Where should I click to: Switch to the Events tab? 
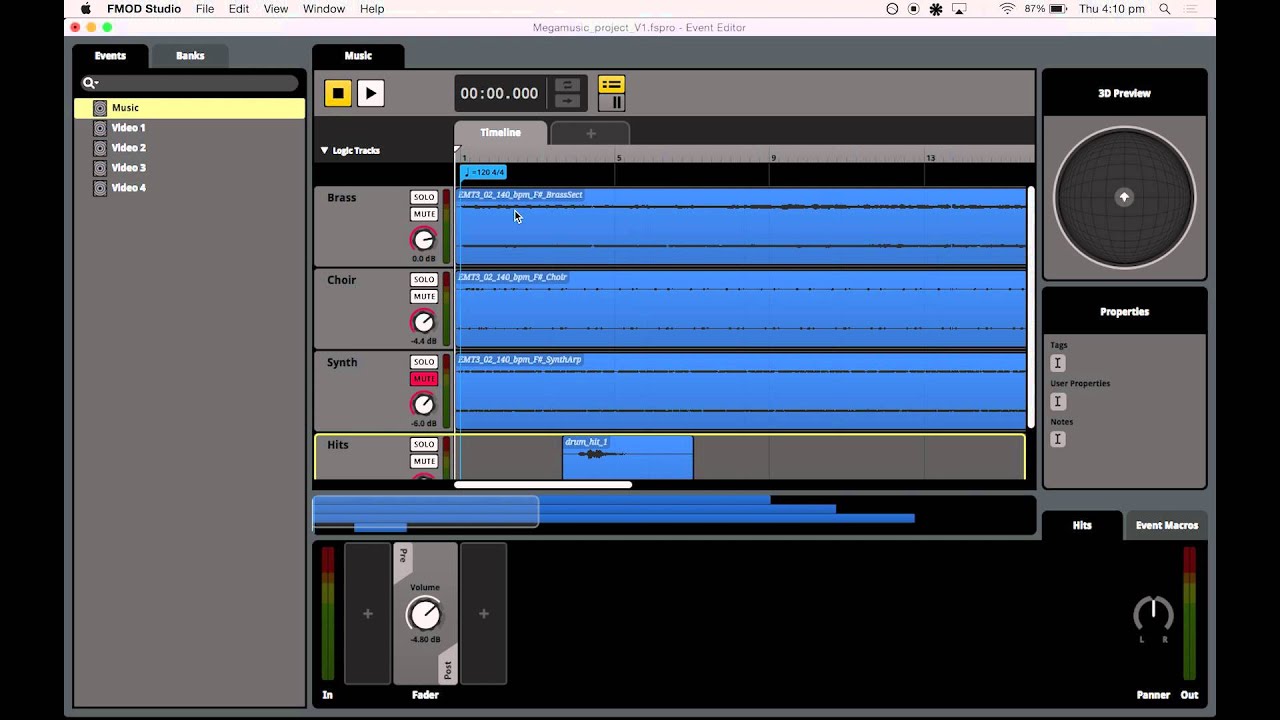(110, 56)
